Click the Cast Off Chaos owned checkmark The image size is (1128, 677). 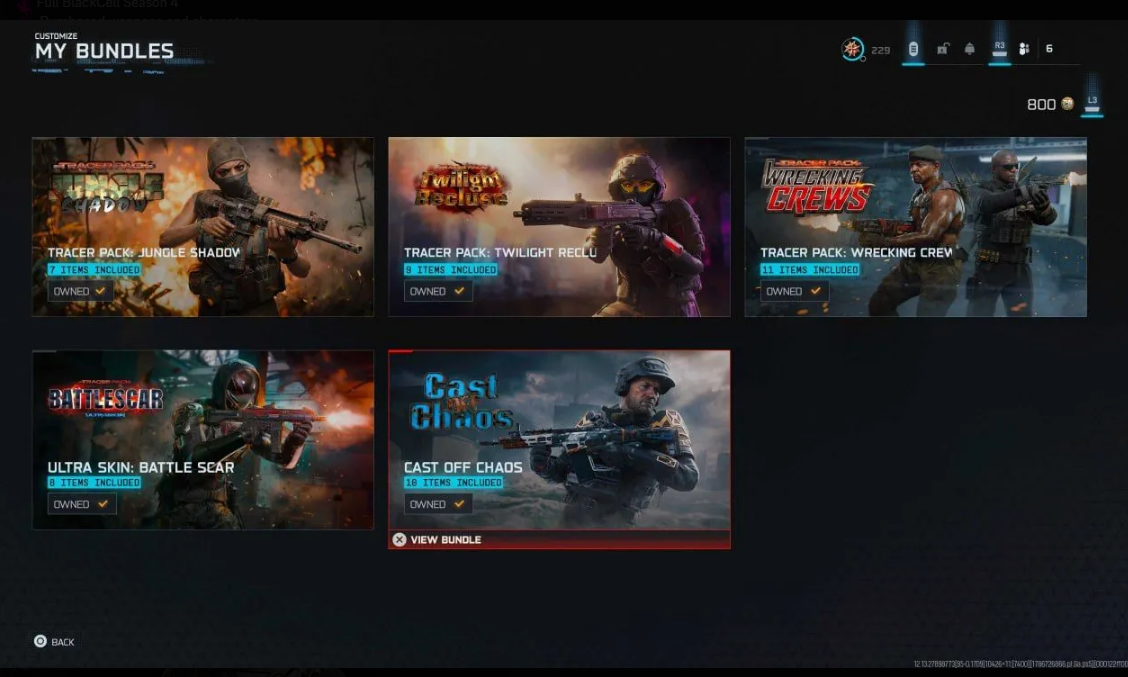[459, 504]
